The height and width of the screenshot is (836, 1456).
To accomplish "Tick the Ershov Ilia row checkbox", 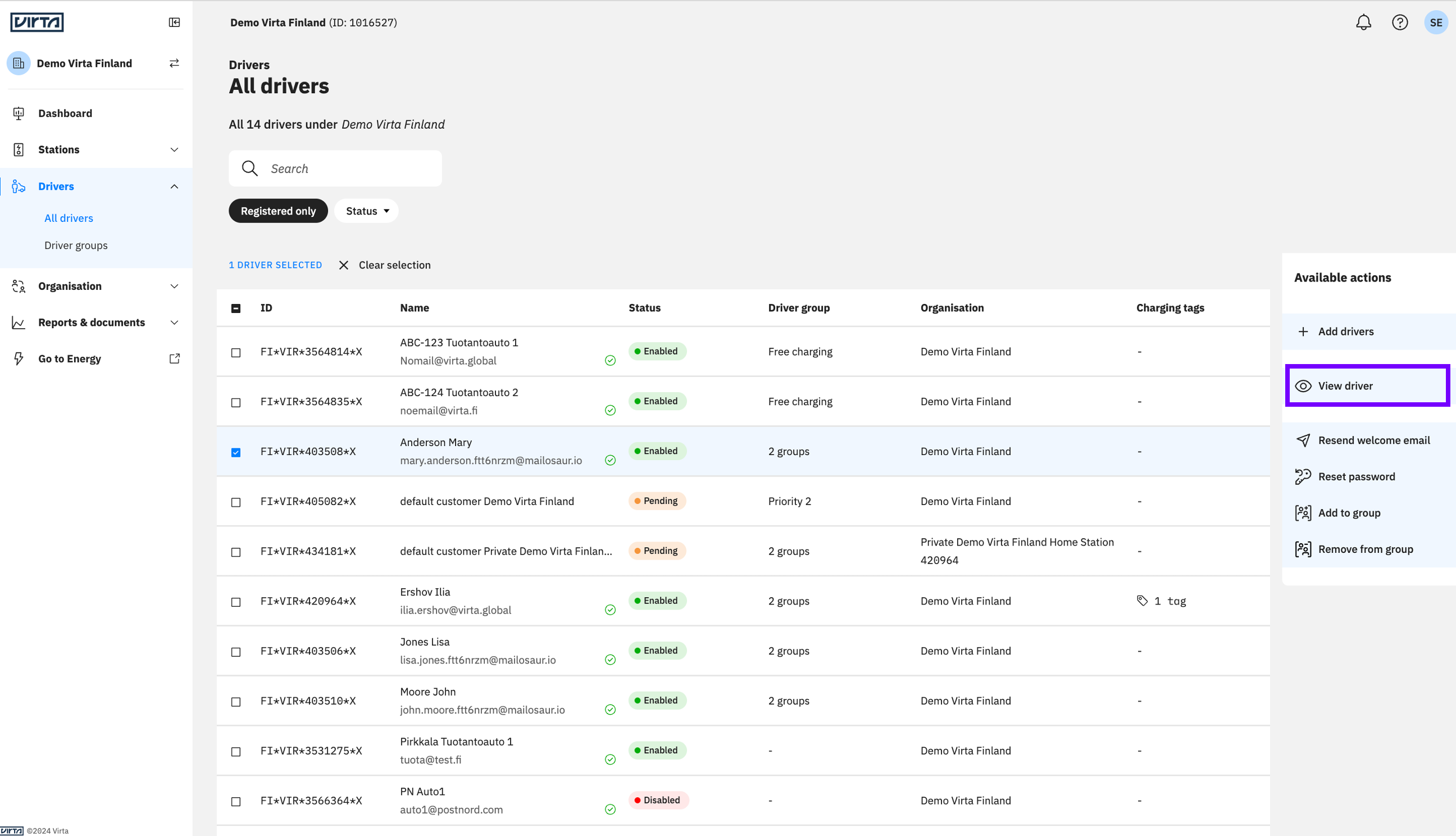I will (236, 602).
